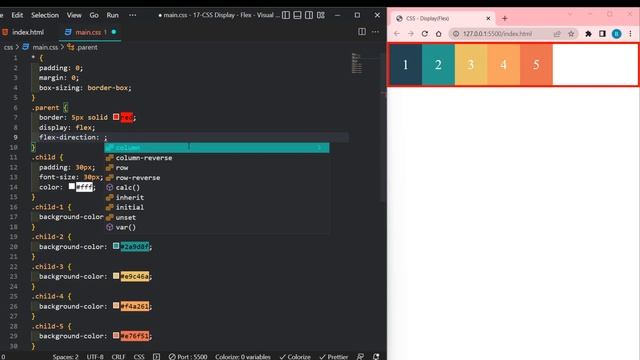Image resolution: width=640 pixels, height=360 pixels.
Task: Click the Colorize checkmark status item
Action: (295, 357)
